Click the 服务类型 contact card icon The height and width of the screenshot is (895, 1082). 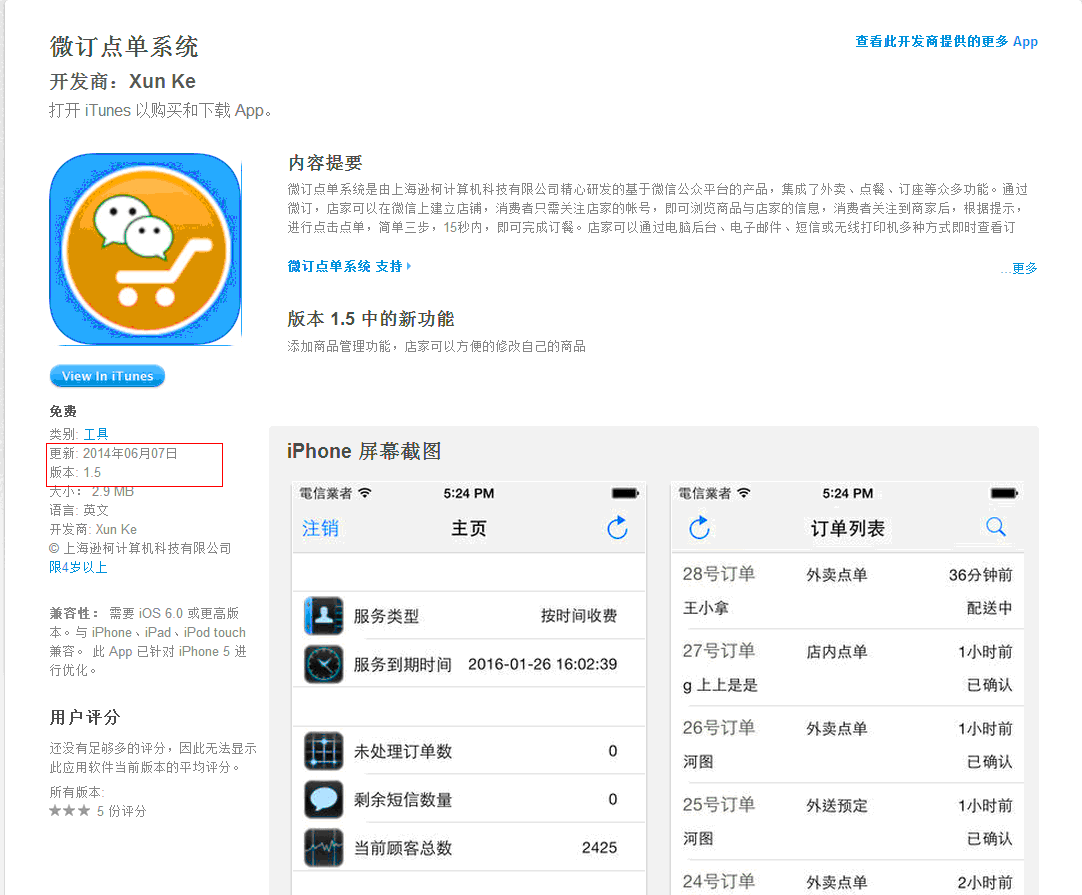[324, 616]
